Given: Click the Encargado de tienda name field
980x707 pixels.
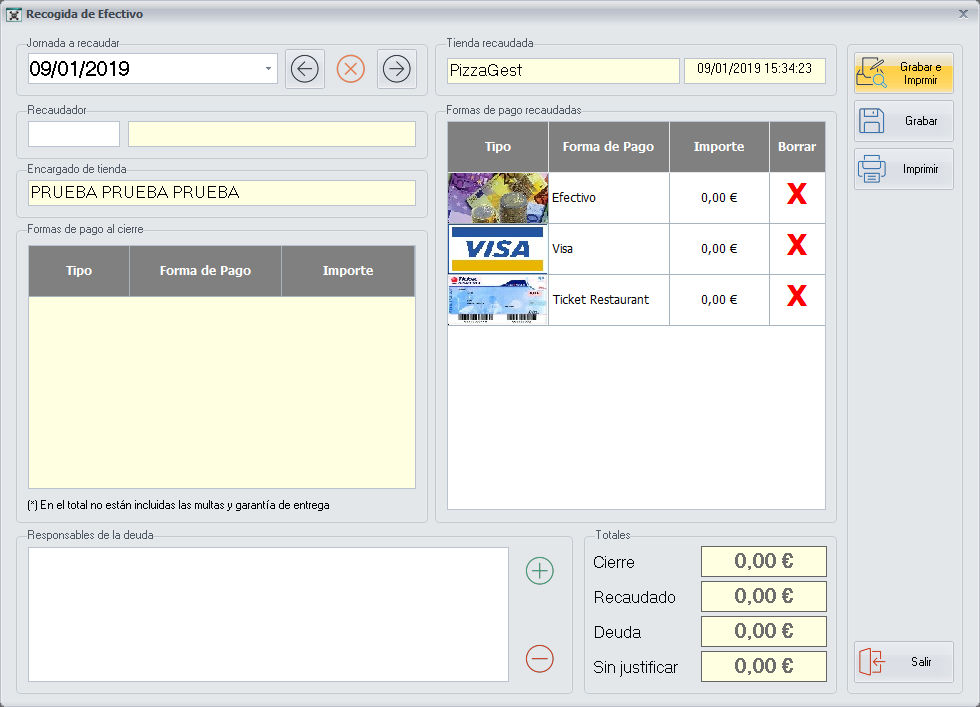Looking at the screenshot, I should click(222, 193).
